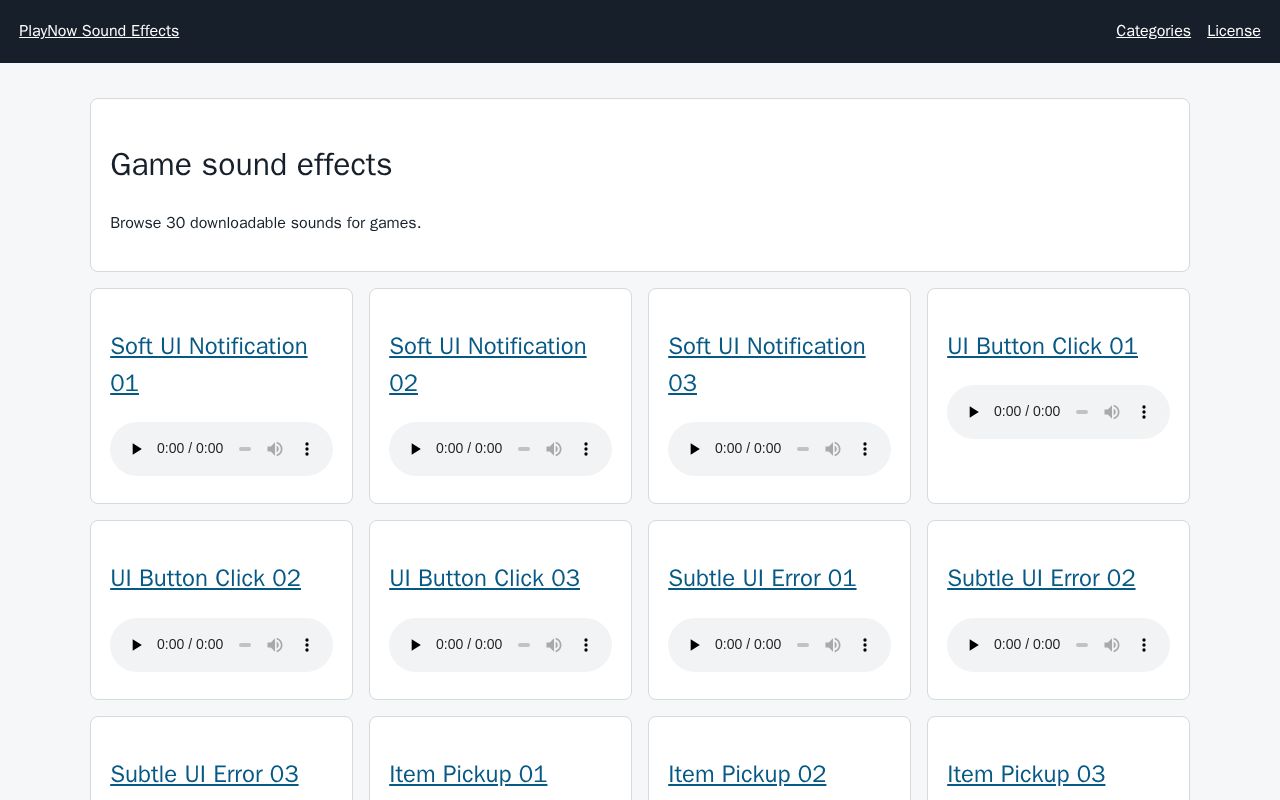Open more options for UI Button Click 01
The height and width of the screenshot is (800, 1280).
1144,412
